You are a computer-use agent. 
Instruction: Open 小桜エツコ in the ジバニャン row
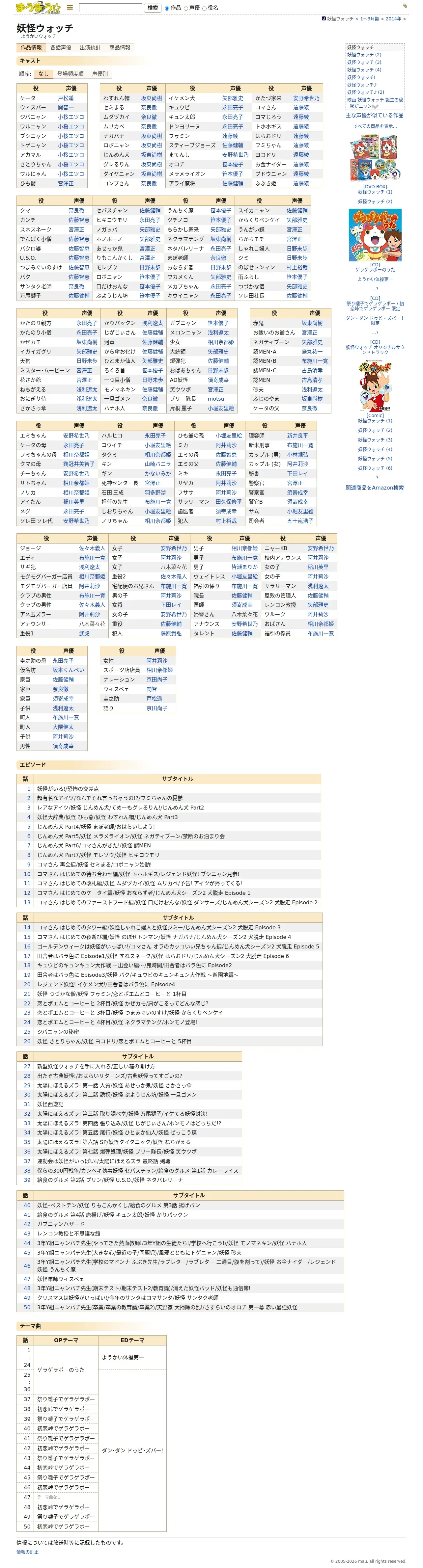coord(71,117)
